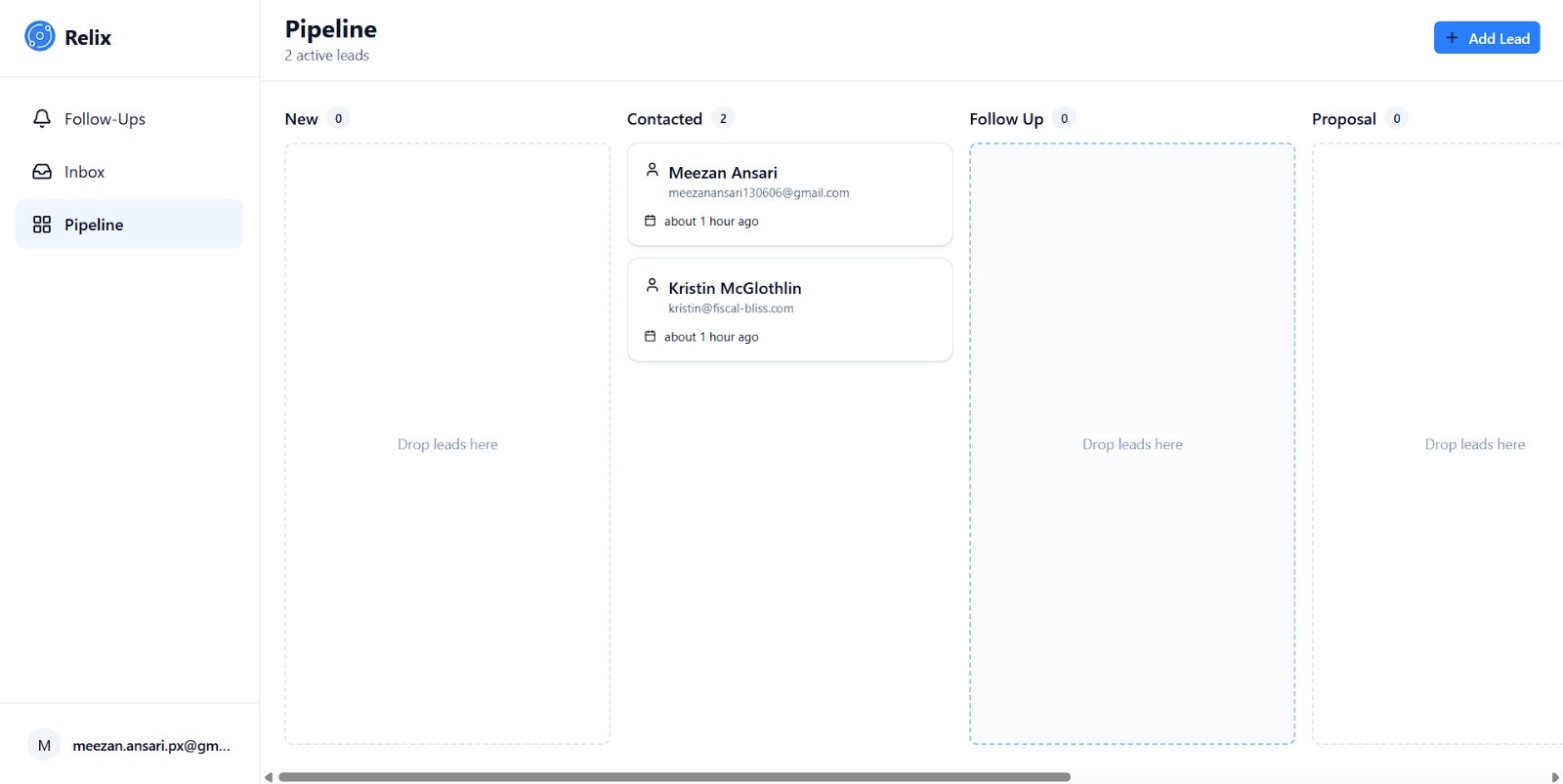This screenshot has width=1563, height=784.
Task: Select Pipeline in the sidebar
Action: tap(129, 225)
